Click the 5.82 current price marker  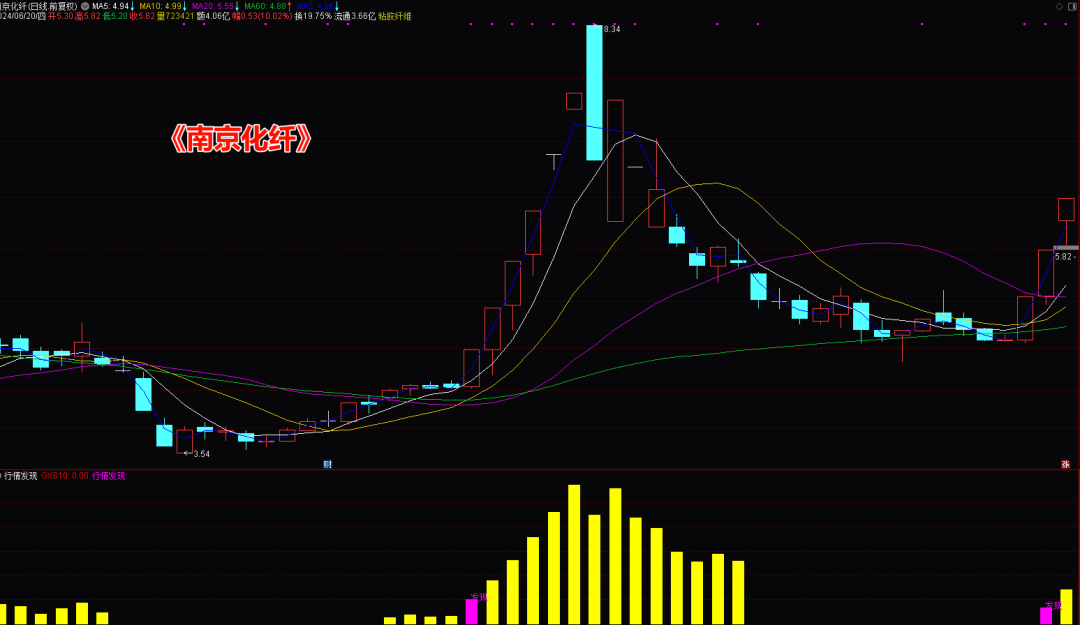[x=1064, y=256]
